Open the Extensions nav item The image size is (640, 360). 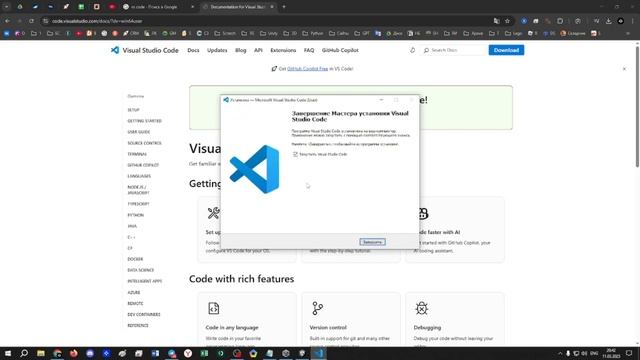[283, 50]
